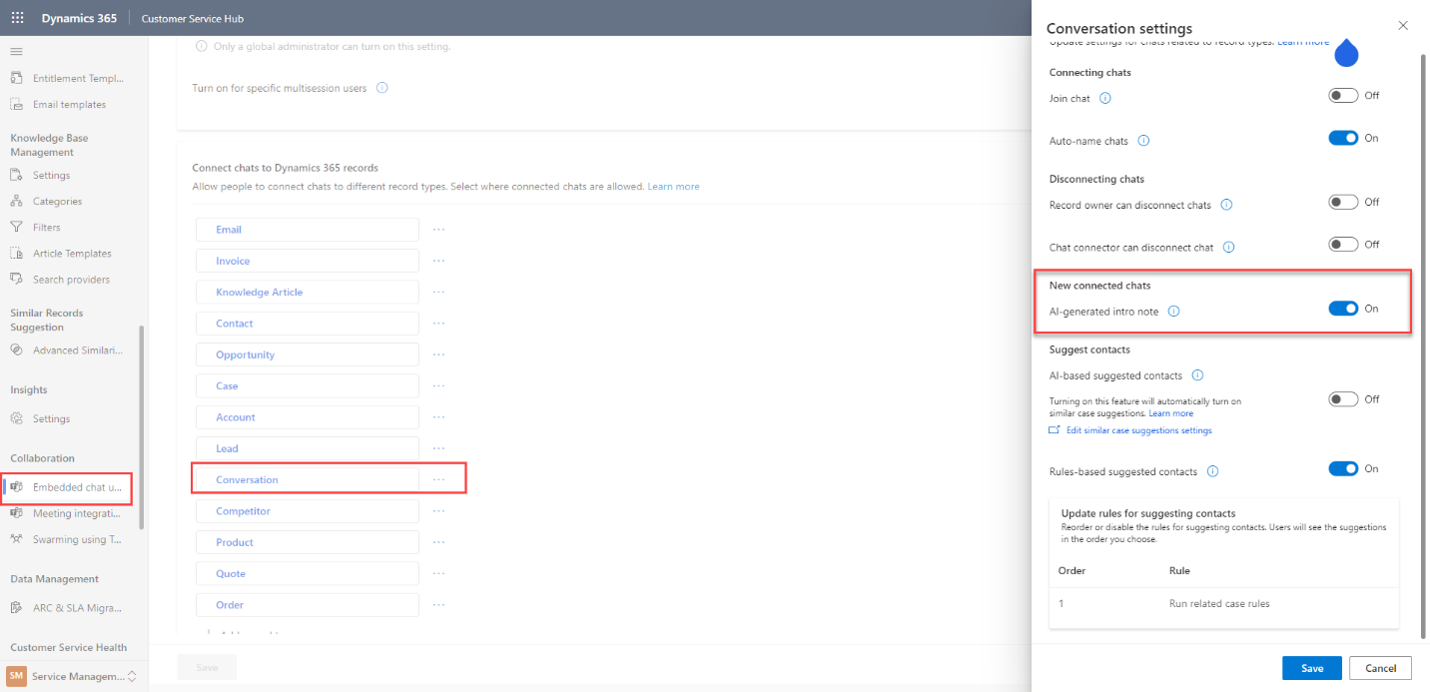Open more options for the Case record

(438, 385)
